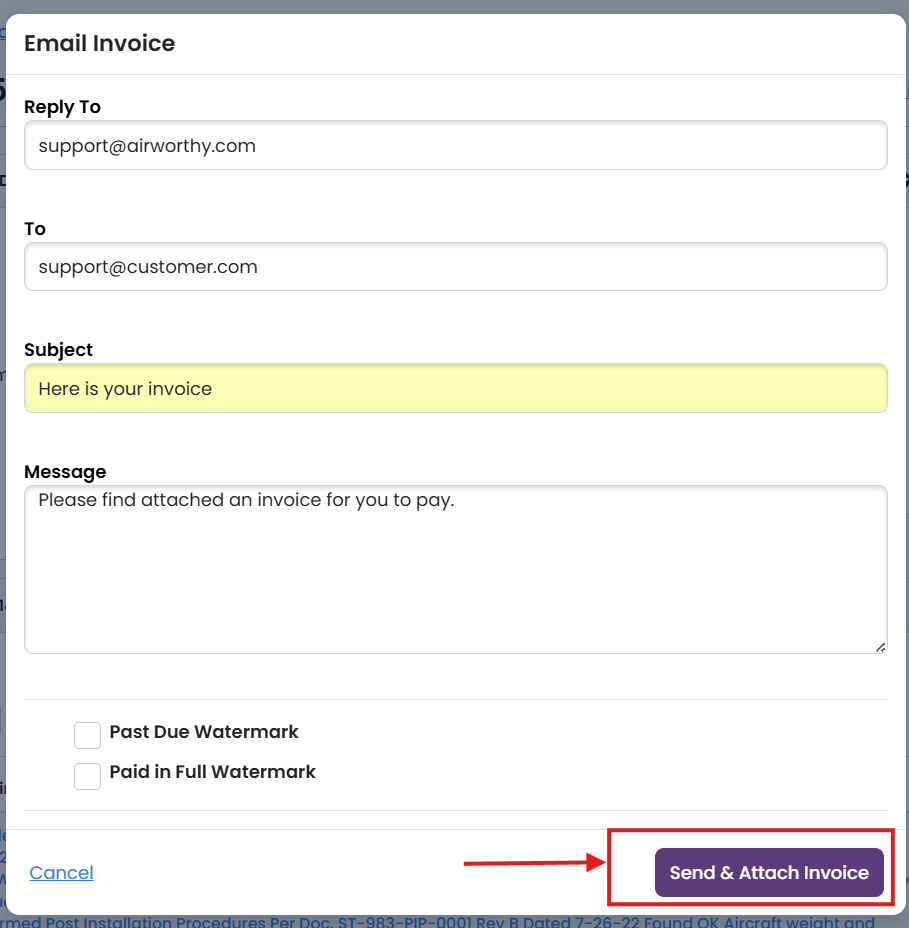
Task: Focus the highlighted Subject field
Action: [x=455, y=388]
